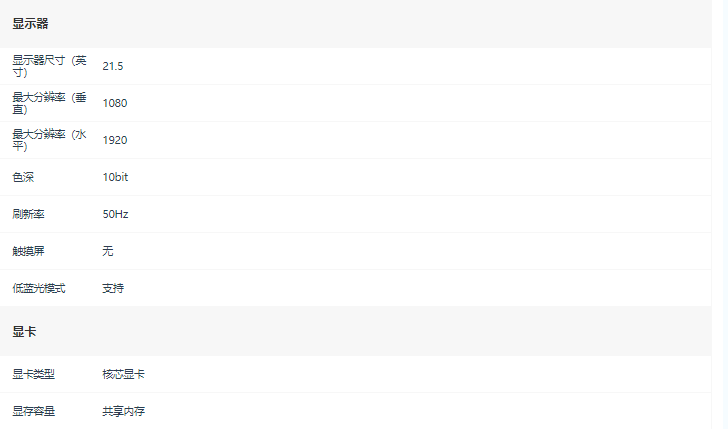Click the 显卡 section header
The height and width of the screenshot is (429, 728).
24,332
